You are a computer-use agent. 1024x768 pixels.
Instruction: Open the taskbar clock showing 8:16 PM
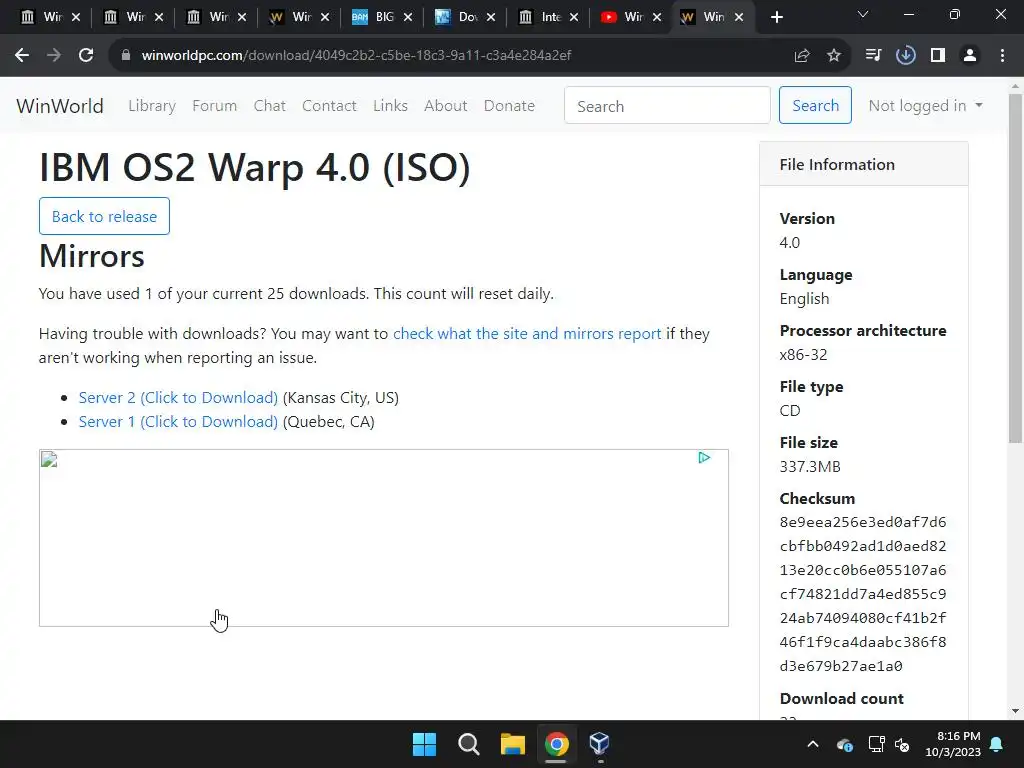coord(953,744)
